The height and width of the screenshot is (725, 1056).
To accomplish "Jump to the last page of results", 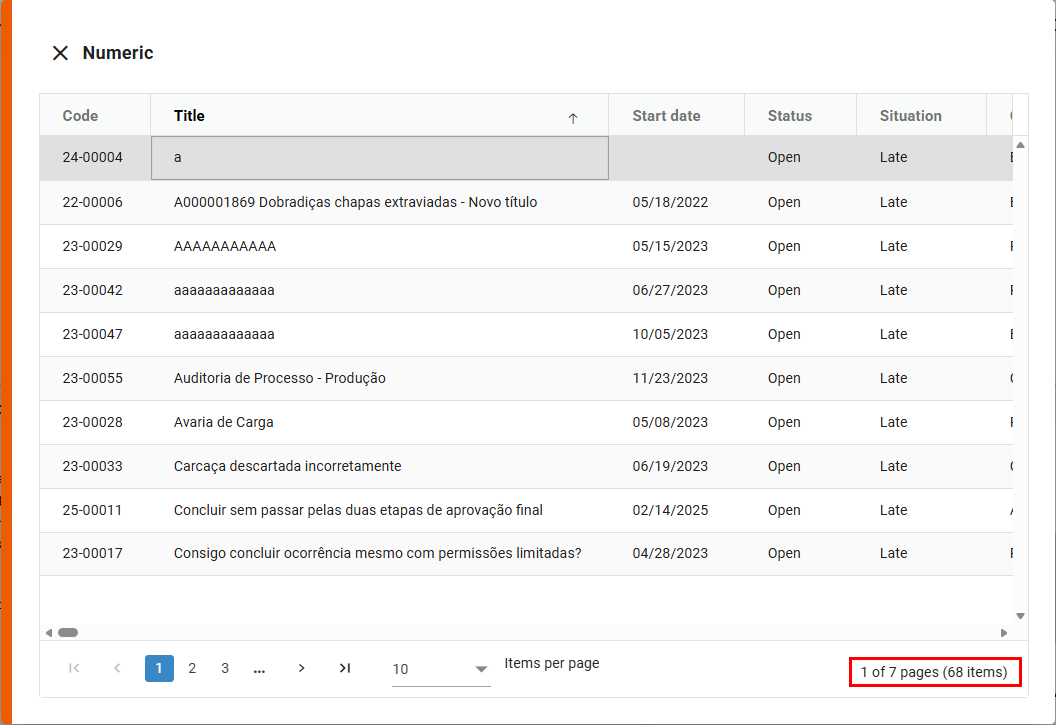I will point(345,668).
